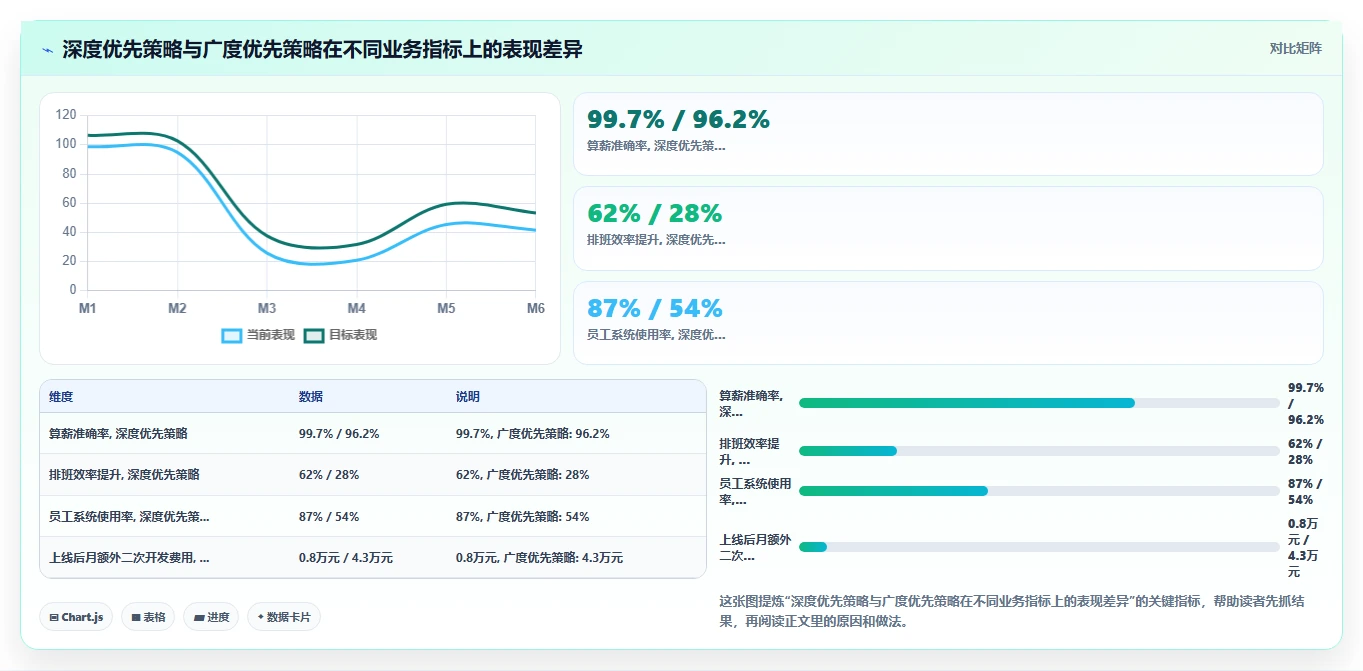The width and height of the screenshot is (1363, 671).
Task: Click the M3 x-axis label
Action: pos(267,308)
